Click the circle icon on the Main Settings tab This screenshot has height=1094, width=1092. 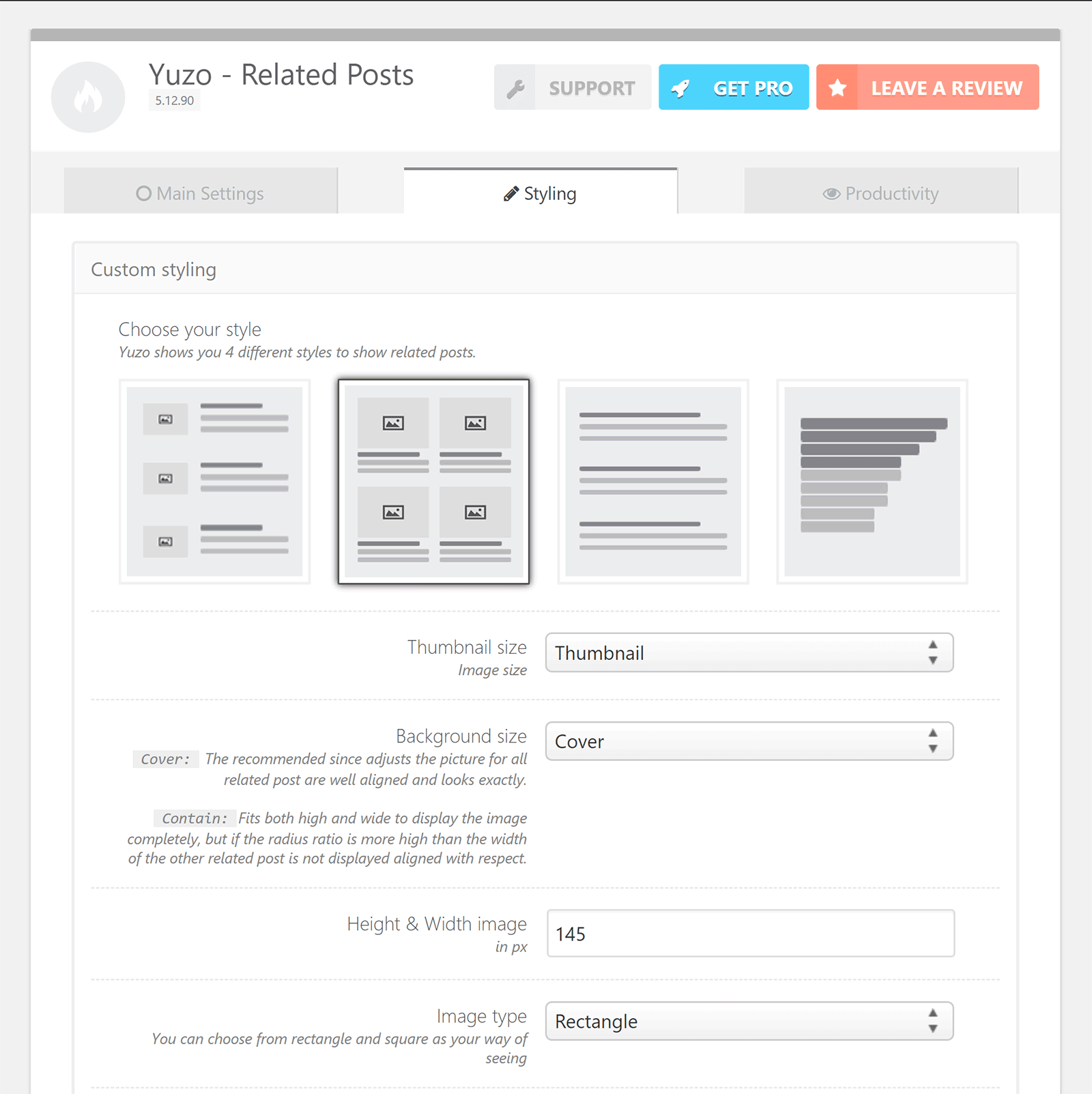(x=143, y=194)
